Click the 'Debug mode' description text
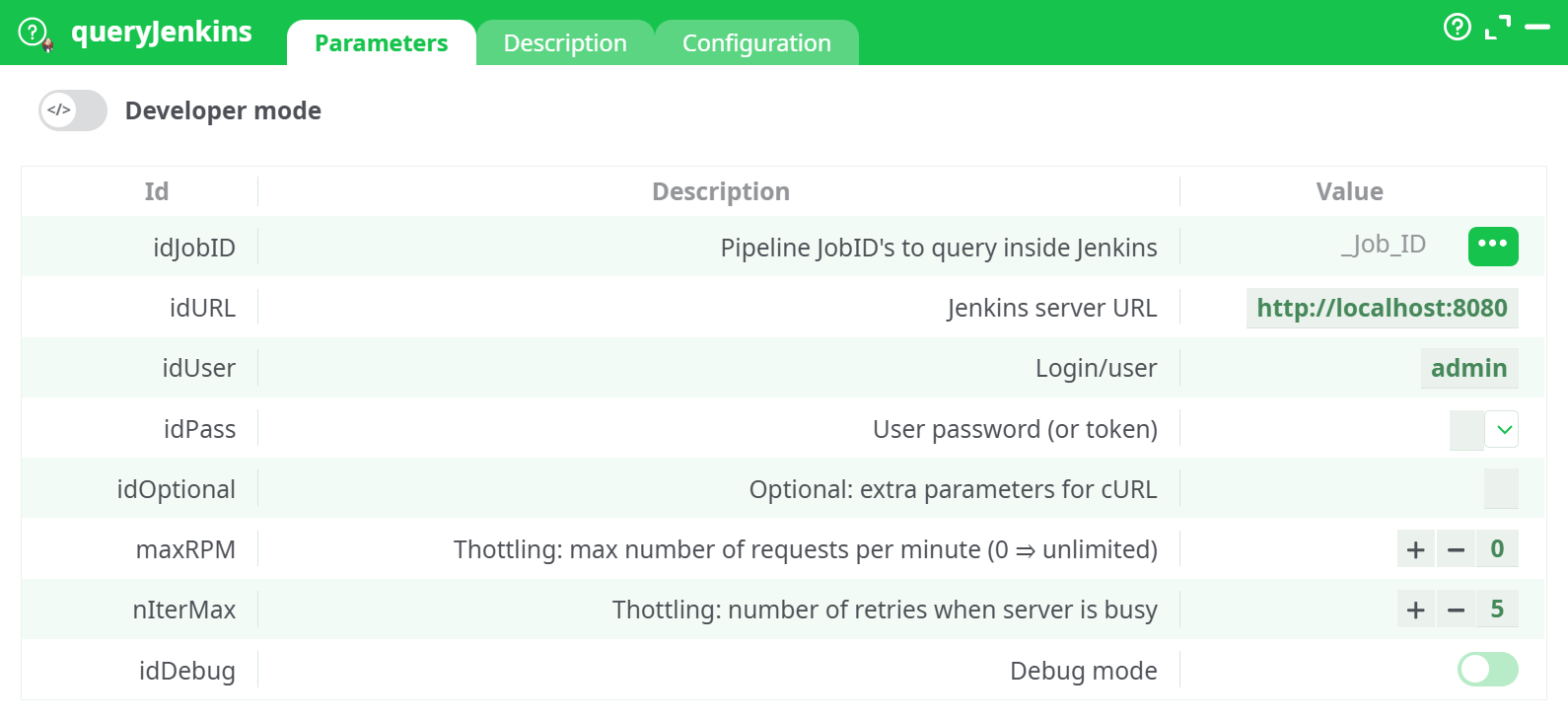The height and width of the screenshot is (719, 1568). click(1084, 671)
